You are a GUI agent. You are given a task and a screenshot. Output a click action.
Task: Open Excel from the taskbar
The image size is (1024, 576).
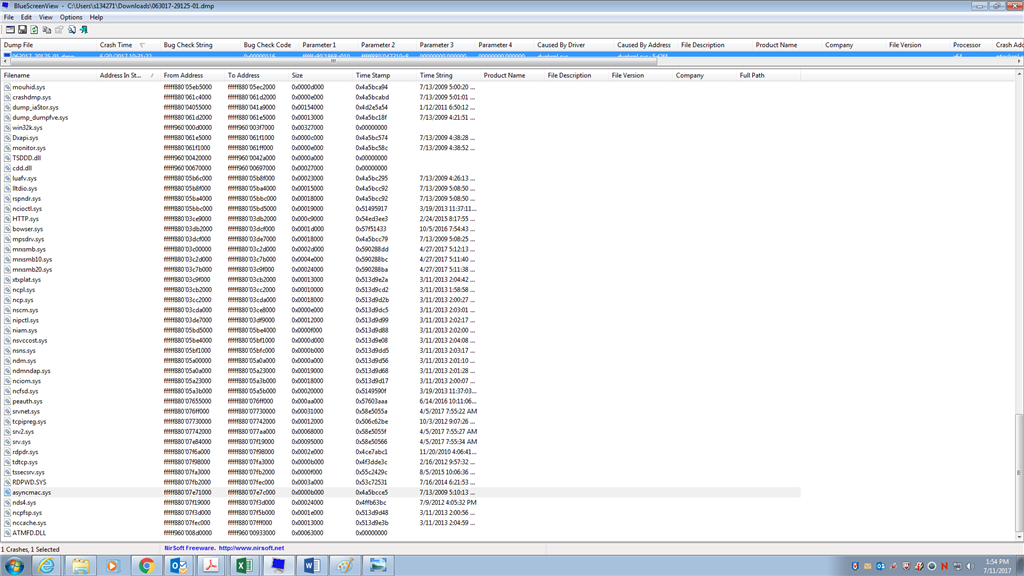point(245,566)
